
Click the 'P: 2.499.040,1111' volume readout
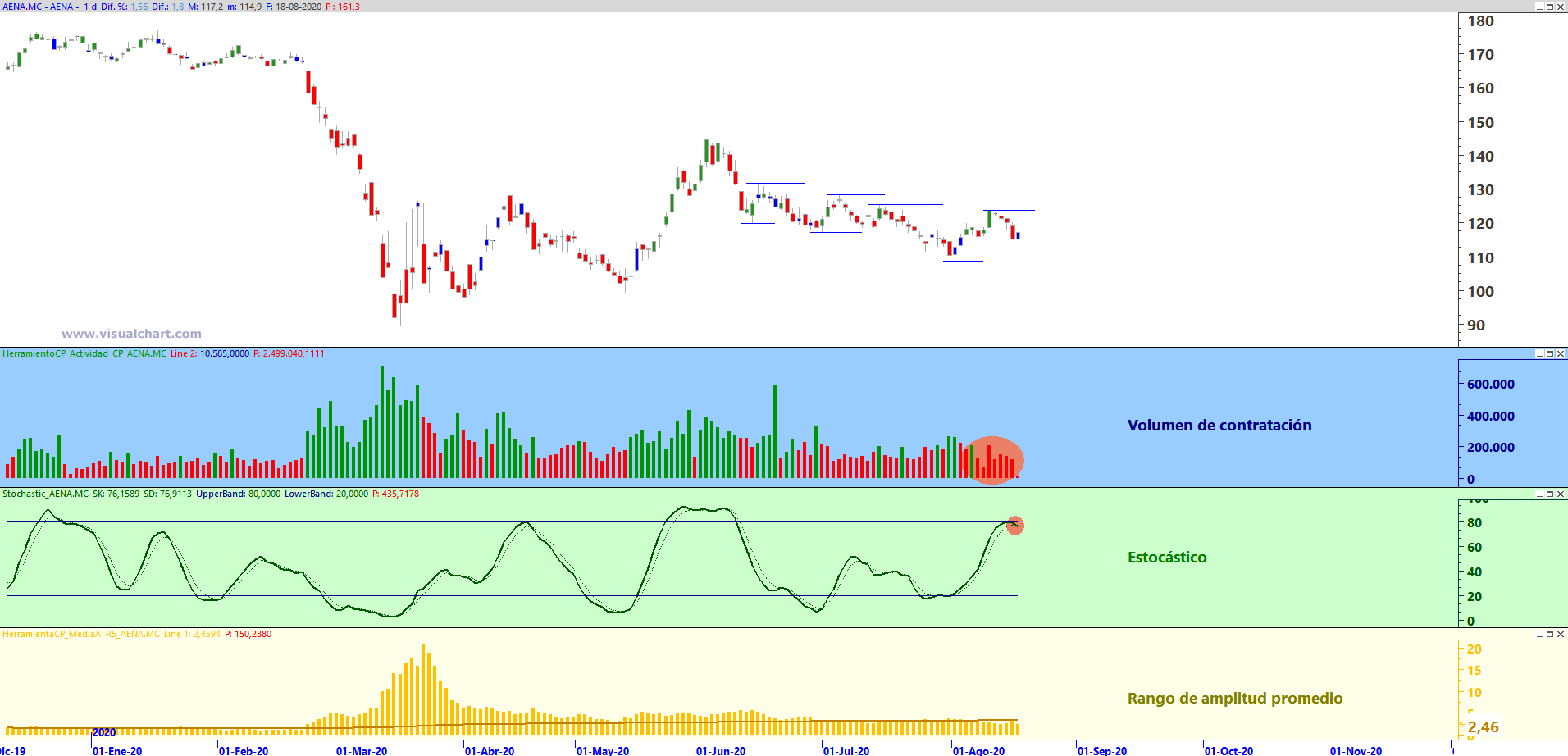click(x=289, y=353)
